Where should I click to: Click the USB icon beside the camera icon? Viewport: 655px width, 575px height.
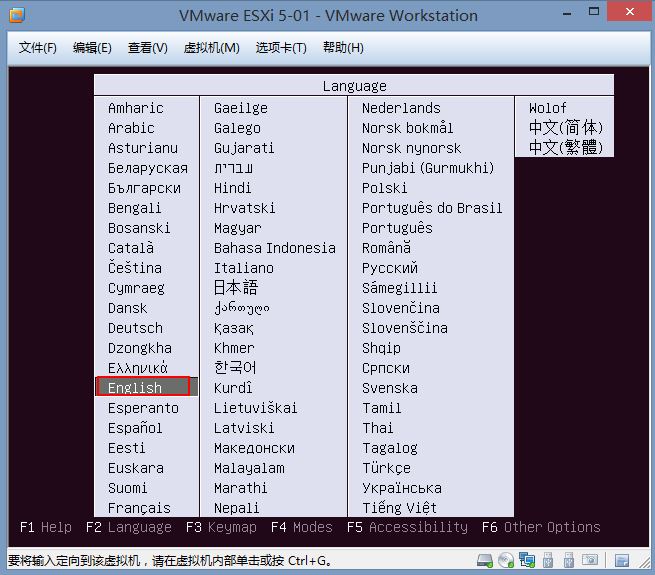569,560
